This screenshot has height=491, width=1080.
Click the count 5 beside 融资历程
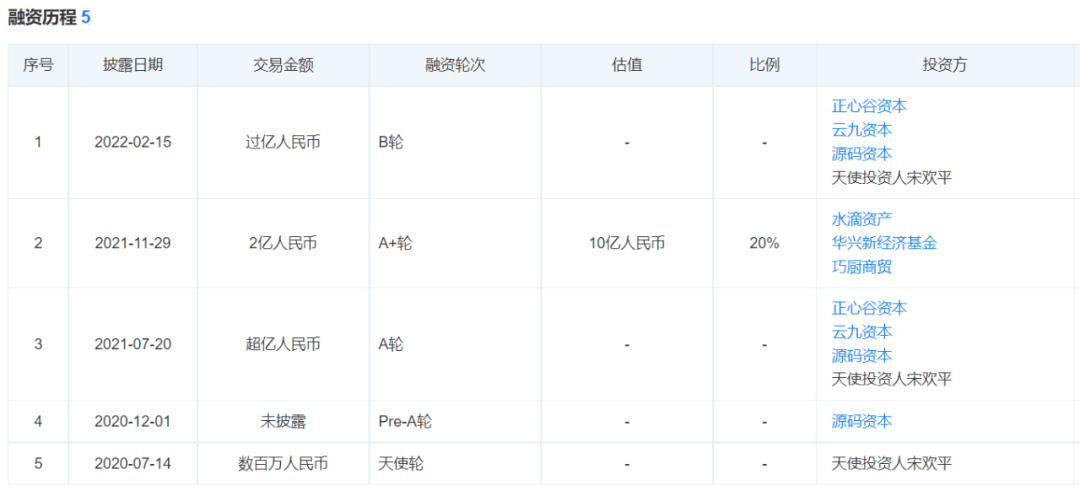[85, 18]
